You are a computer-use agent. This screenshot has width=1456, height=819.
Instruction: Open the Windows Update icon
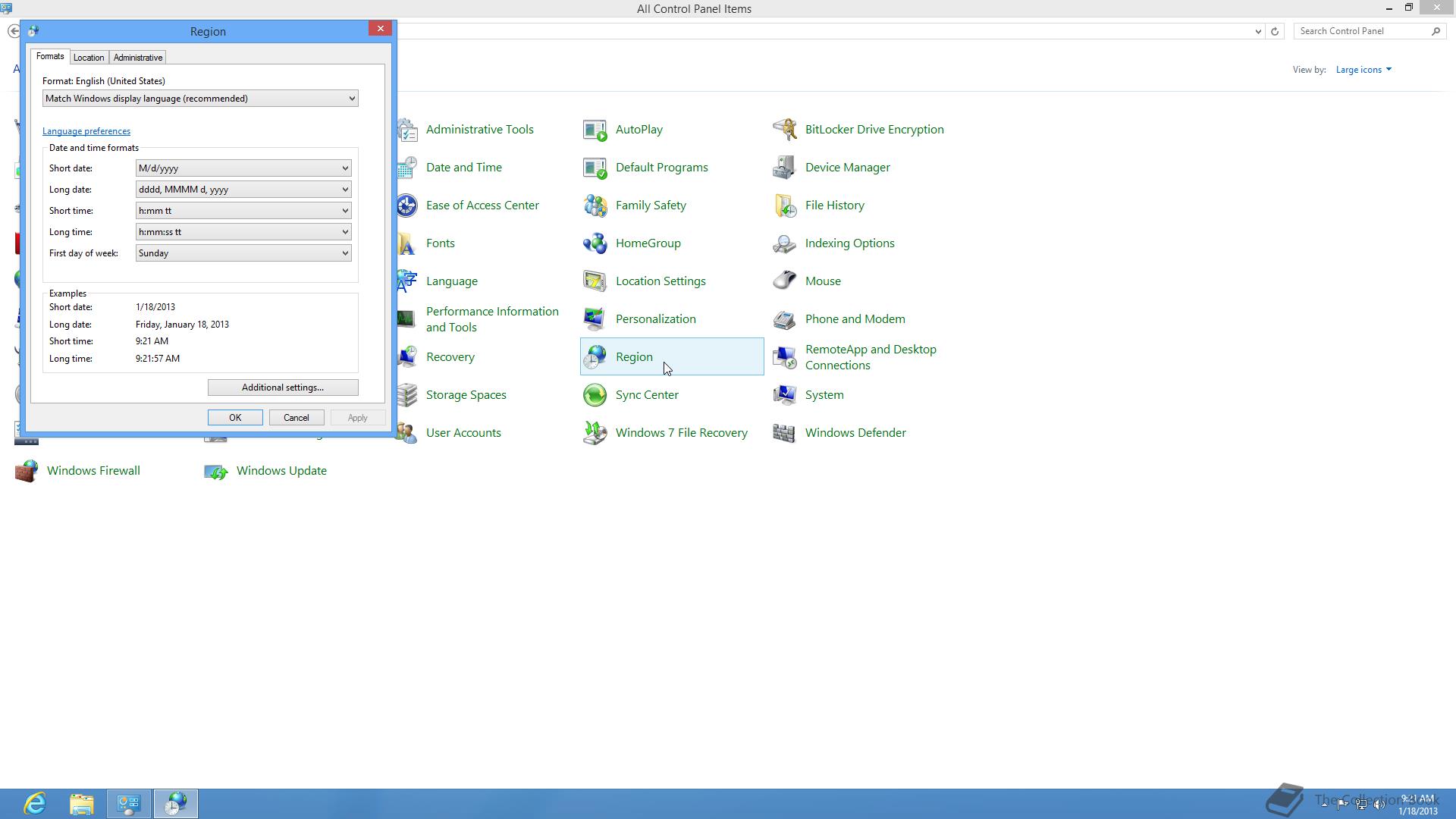pyautogui.click(x=216, y=471)
